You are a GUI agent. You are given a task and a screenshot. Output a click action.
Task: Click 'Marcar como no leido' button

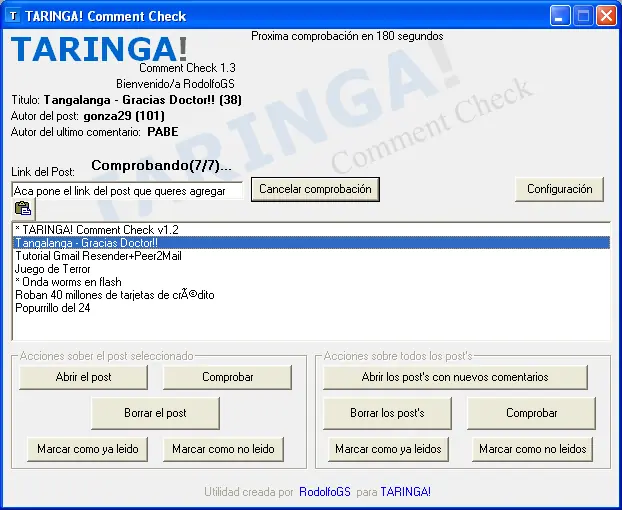pos(223,449)
